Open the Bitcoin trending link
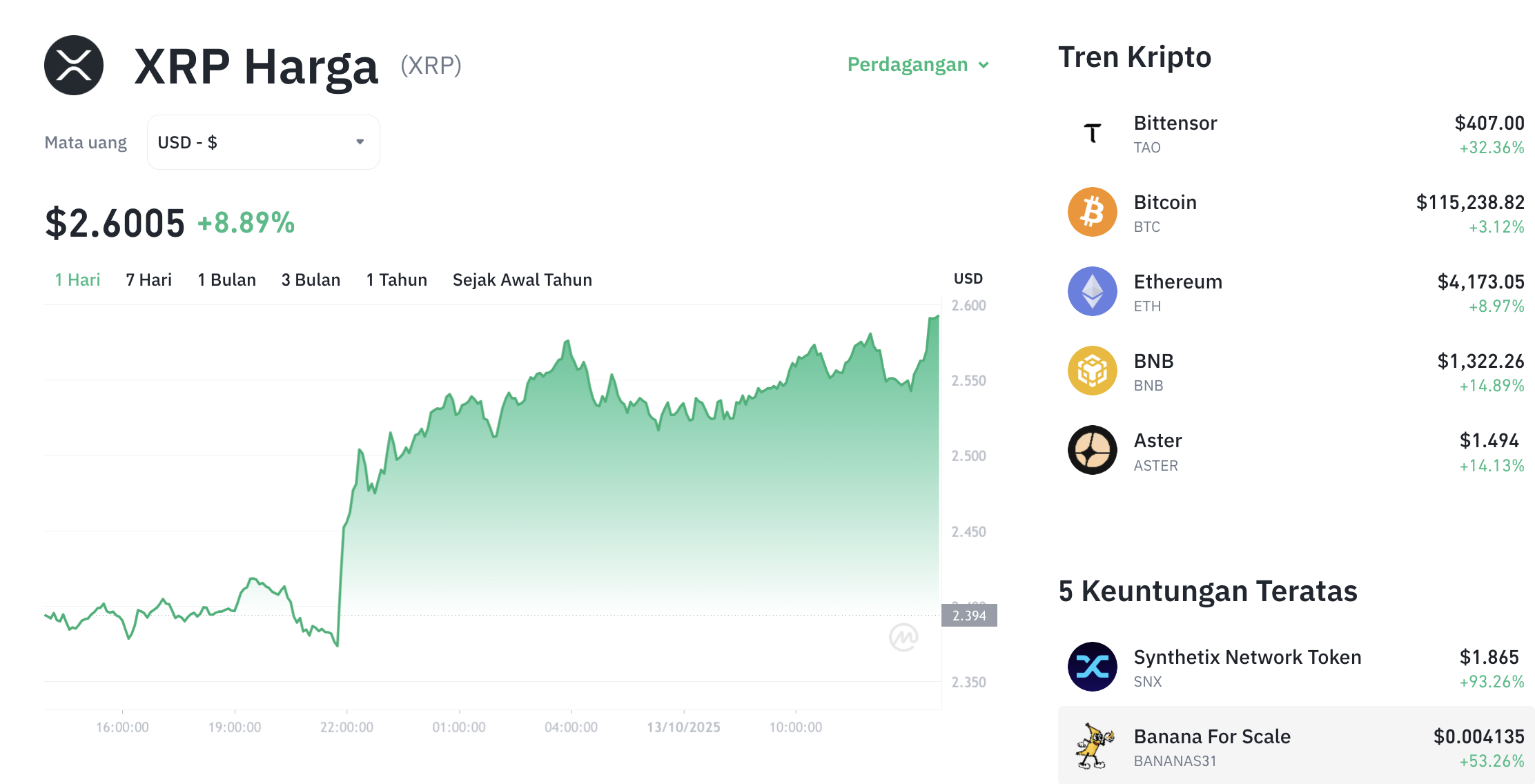Image resolution: width=1535 pixels, height=784 pixels. tap(1165, 203)
